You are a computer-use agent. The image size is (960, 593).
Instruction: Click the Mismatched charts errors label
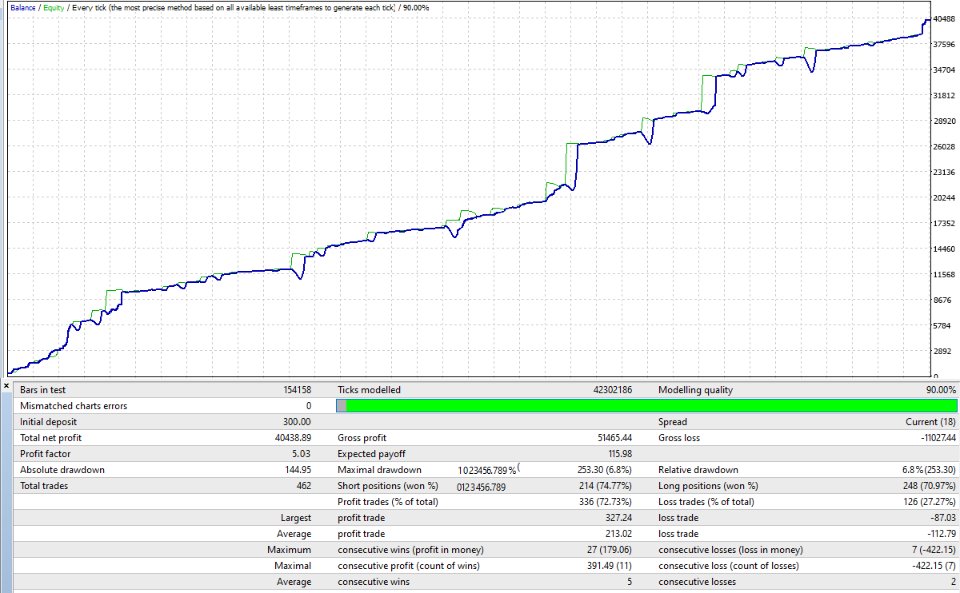(73, 406)
